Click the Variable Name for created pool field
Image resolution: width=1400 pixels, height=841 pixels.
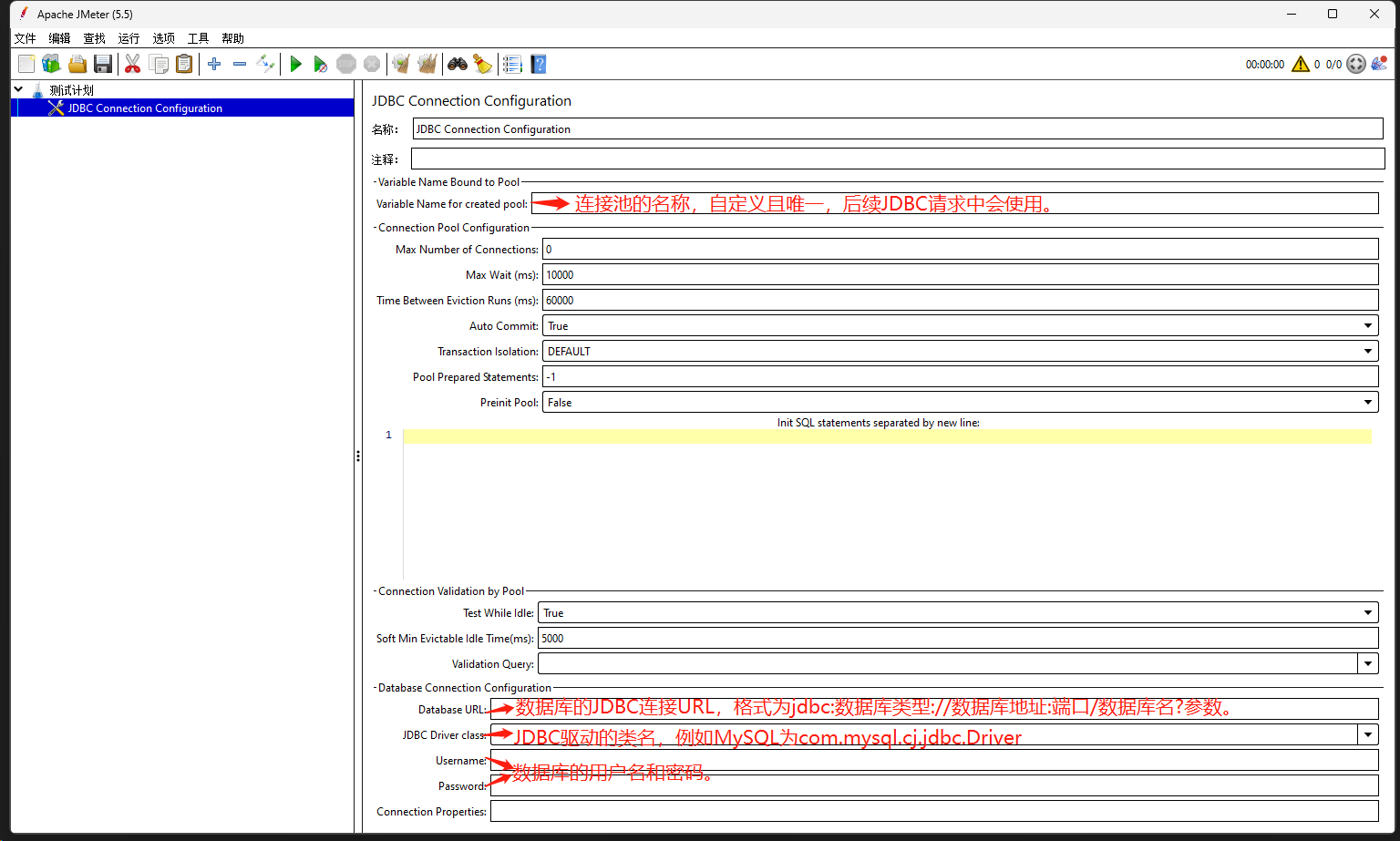954,203
